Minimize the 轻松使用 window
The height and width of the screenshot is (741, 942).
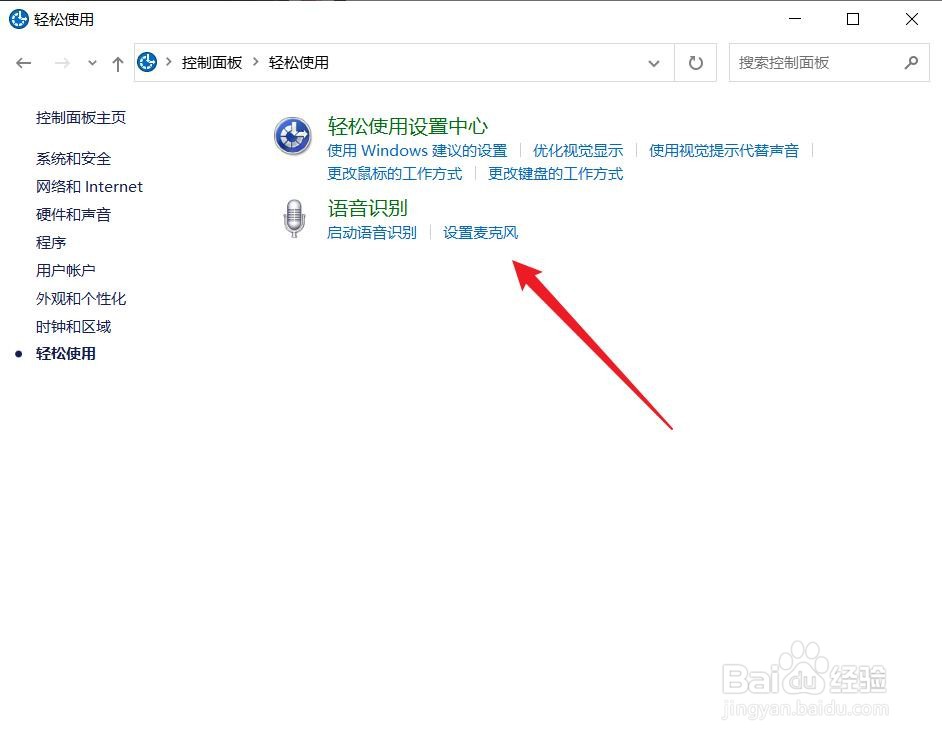[795, 19]
